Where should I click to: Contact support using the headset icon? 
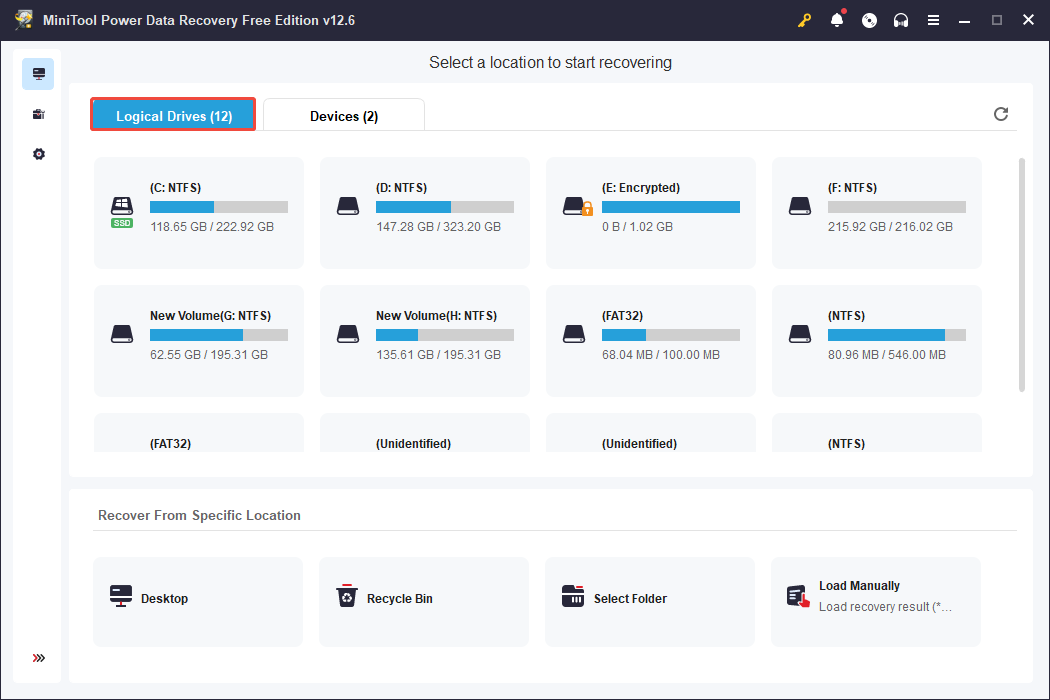click(901, 19)
